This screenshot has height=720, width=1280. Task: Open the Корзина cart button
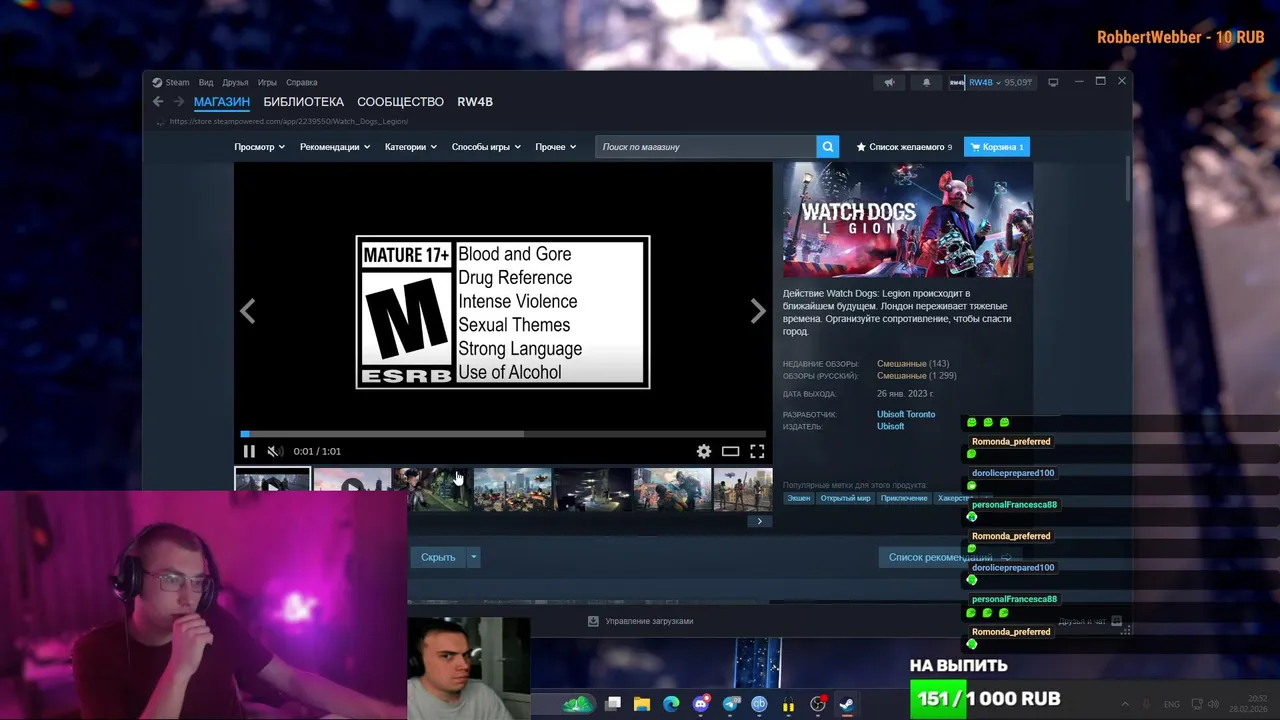(997, 147)
